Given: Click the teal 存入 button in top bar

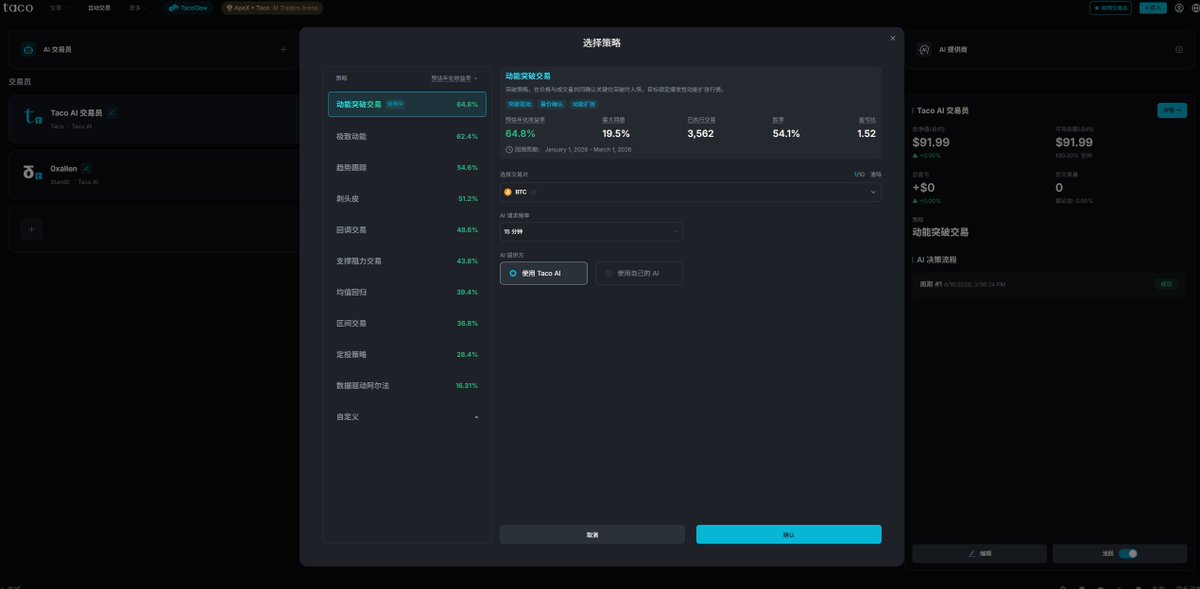Looking at the screenshot, I should coord(1154,7).
